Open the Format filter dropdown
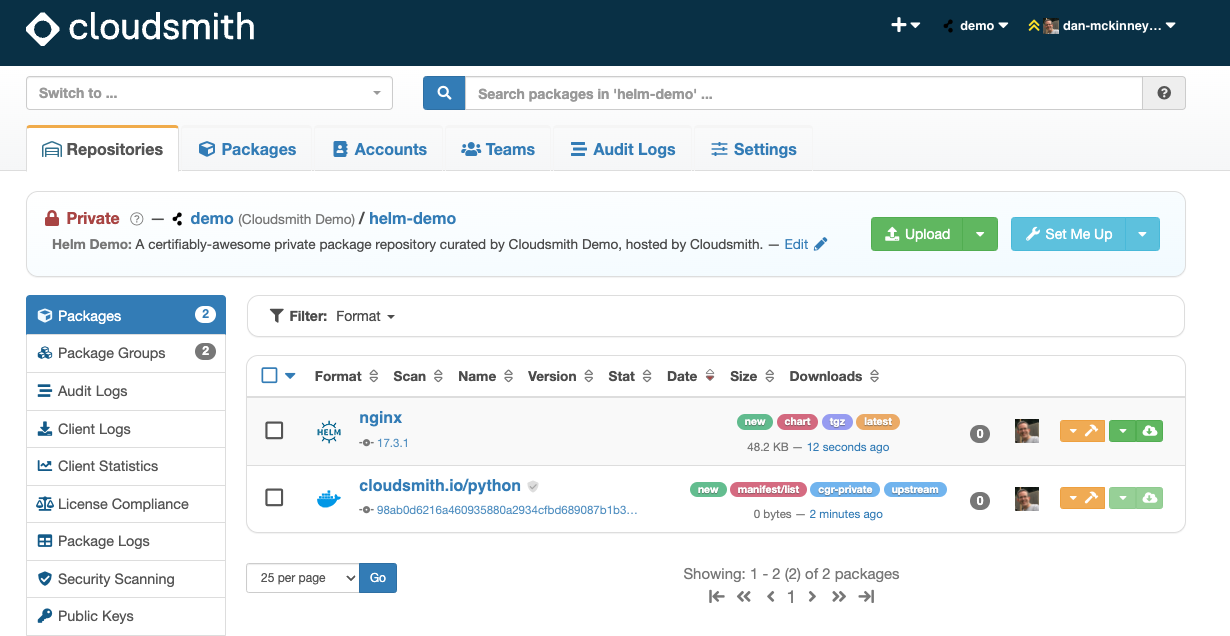 [365, 316]
